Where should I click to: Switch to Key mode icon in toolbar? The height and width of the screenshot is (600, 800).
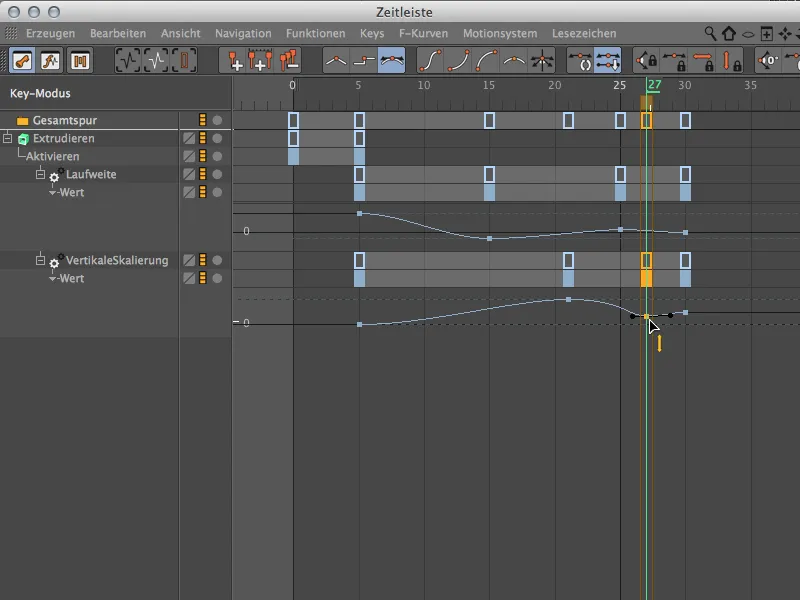pos(22,61)
